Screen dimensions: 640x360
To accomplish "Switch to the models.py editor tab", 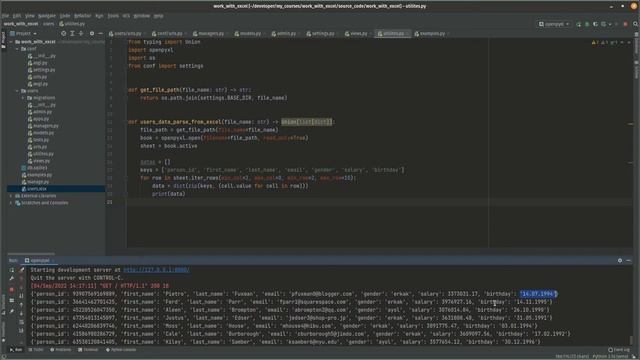I will (250, 33).
